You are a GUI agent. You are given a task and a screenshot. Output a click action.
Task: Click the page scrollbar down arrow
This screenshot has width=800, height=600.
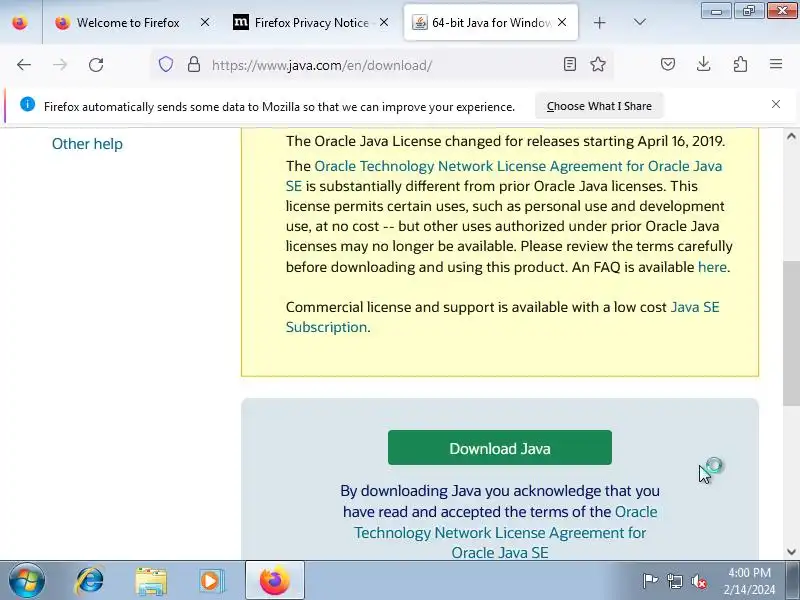point(791,552)
